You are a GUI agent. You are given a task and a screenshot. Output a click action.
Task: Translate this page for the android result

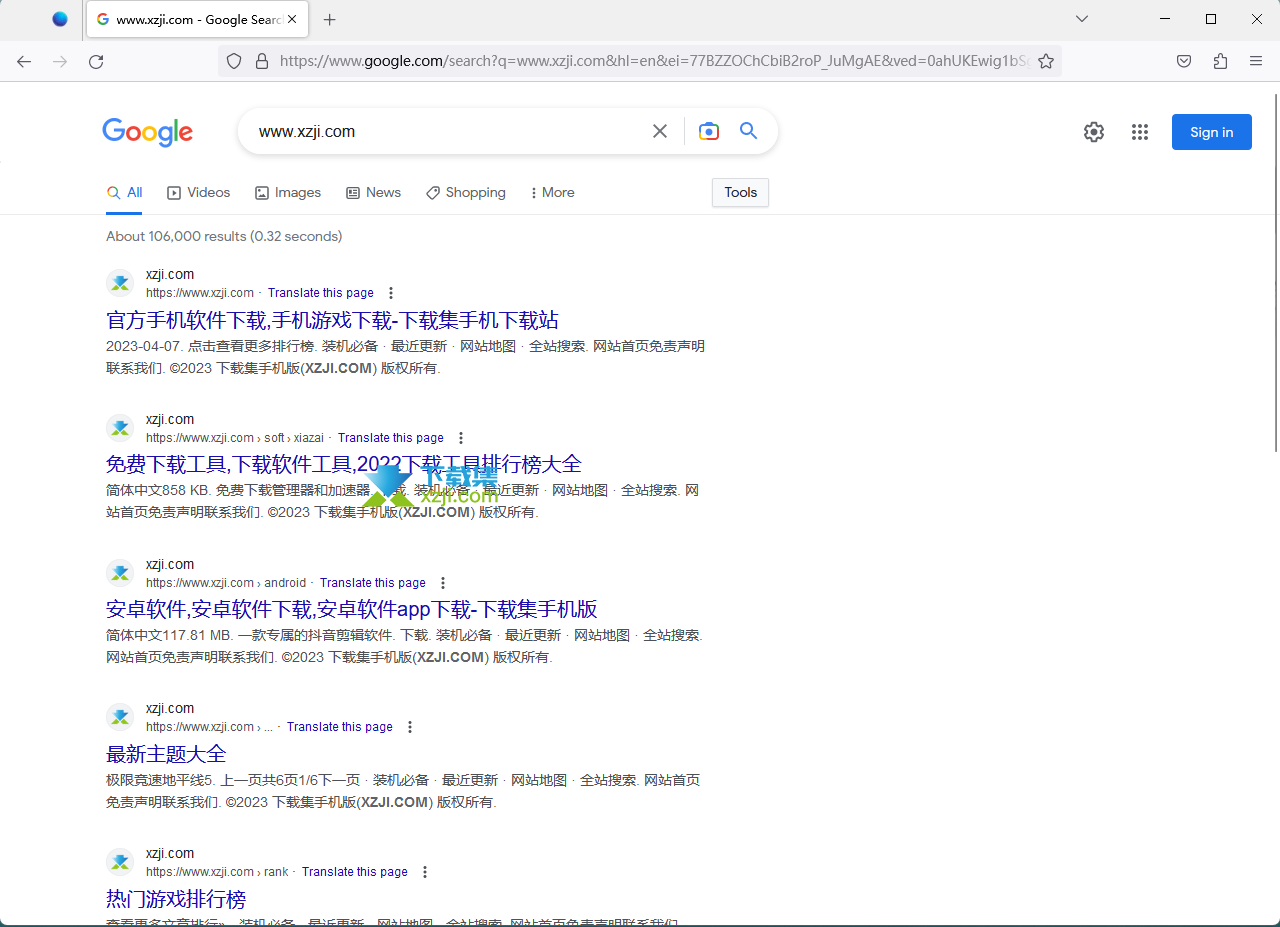[x=373, y=583]
